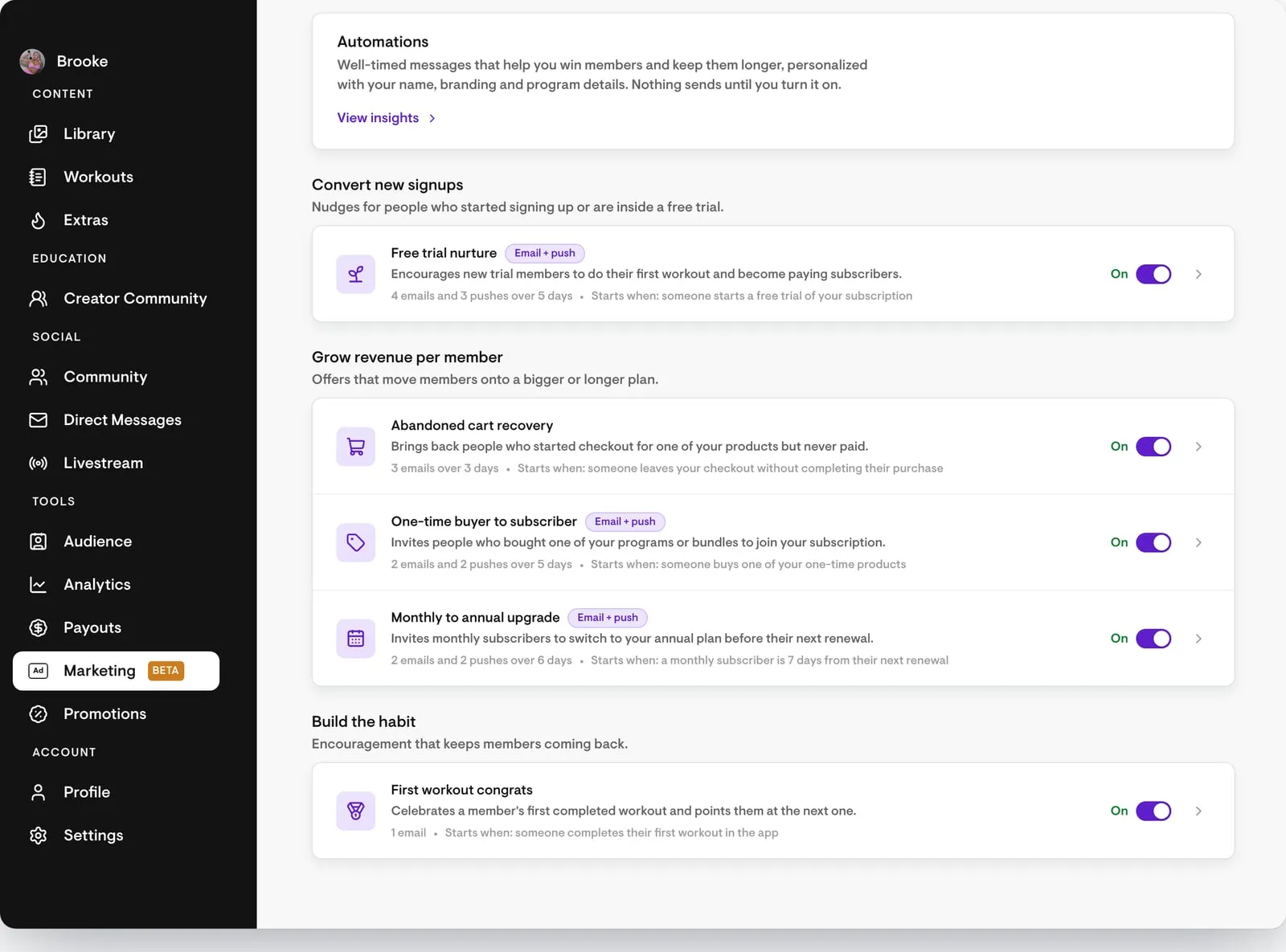Click the Livestream broadcast icon
This screenshot has height=952, width=1286.
coord(38,464)
